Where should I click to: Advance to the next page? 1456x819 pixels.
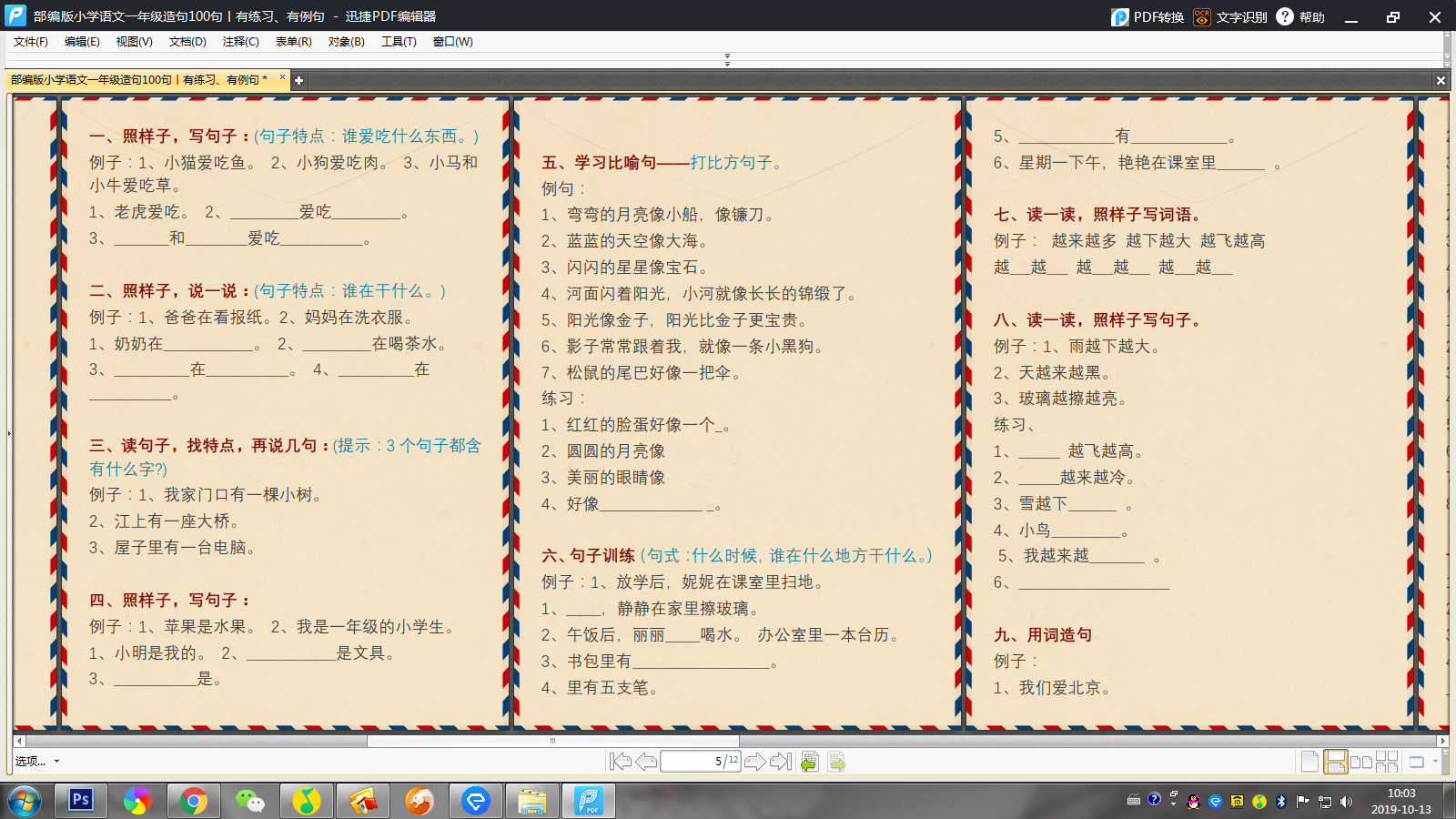[x=755, y=762]
